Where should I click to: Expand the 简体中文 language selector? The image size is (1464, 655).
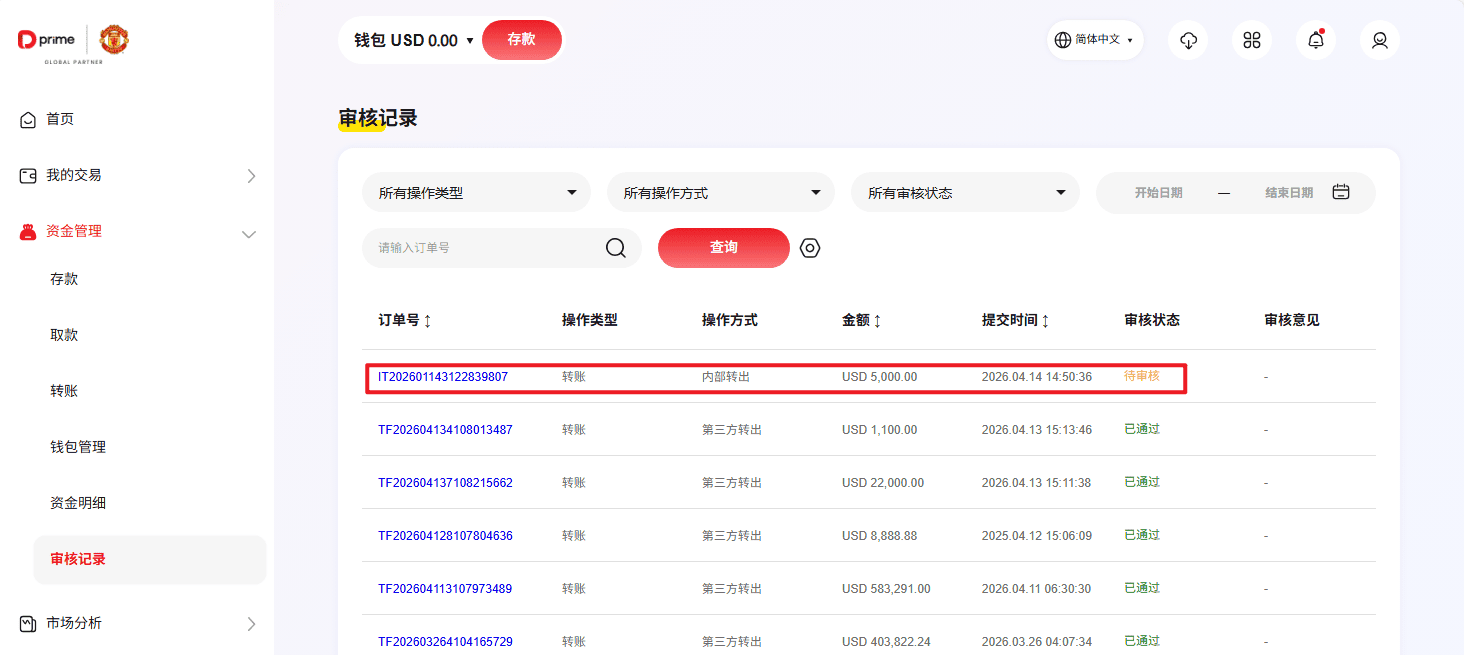1095,40
